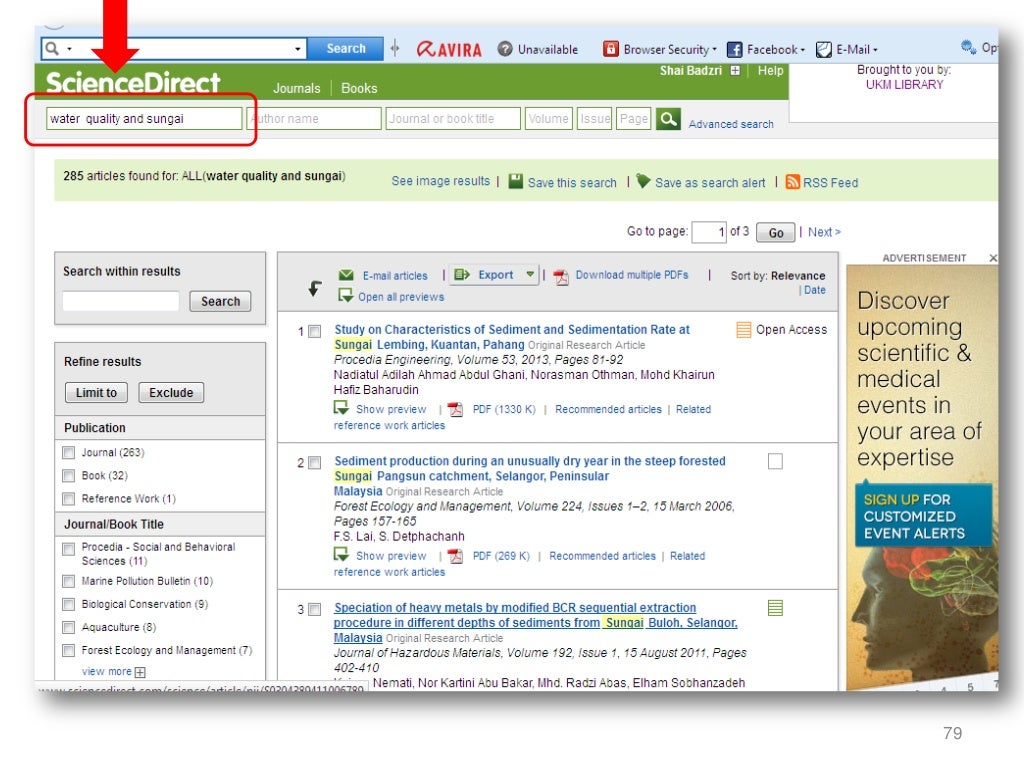Click the PDF icon for result 2
Screen dimensions: 1024x768
[x=455, y=556]
